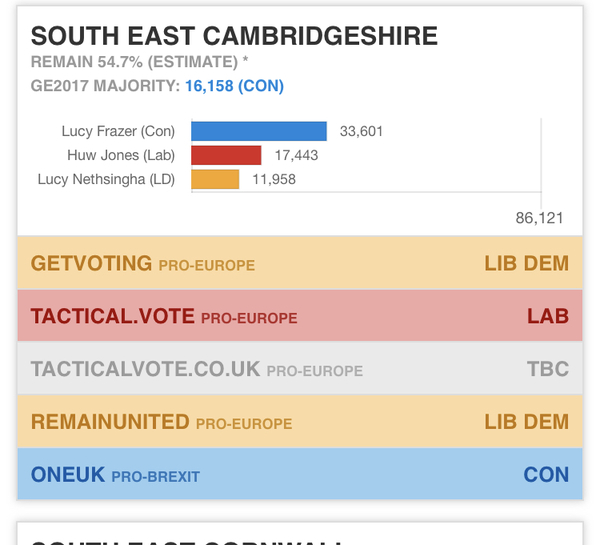This screenshot has width=600, height=545.
Task: Open the ONEUK pro-Brexit recommendation row
Action: pyautogui.click(x=299, y=474)
